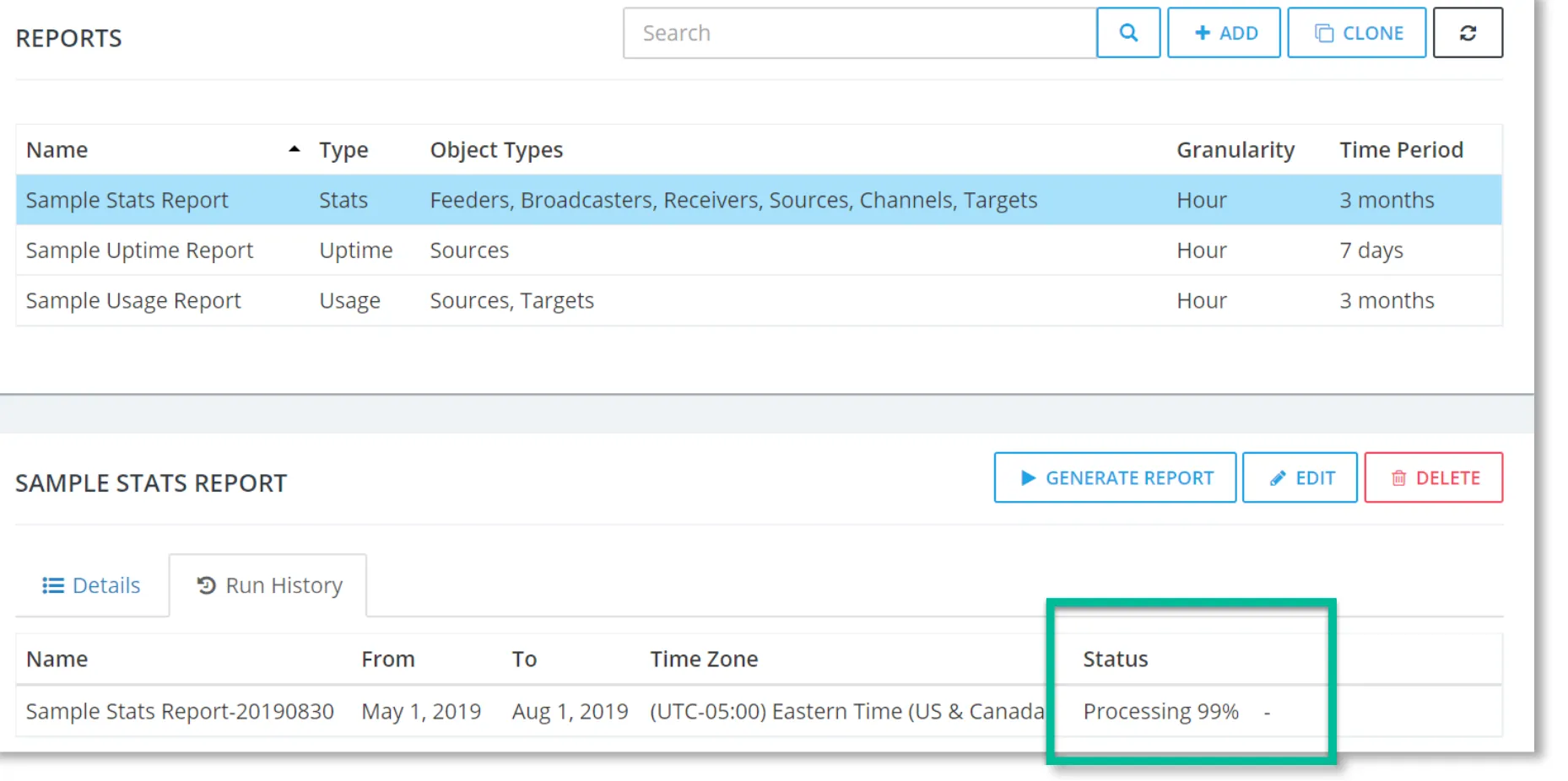This screenshot has height=781, width=1568.
Task: Click the Status column header in run history
Action: point(1116,660)
